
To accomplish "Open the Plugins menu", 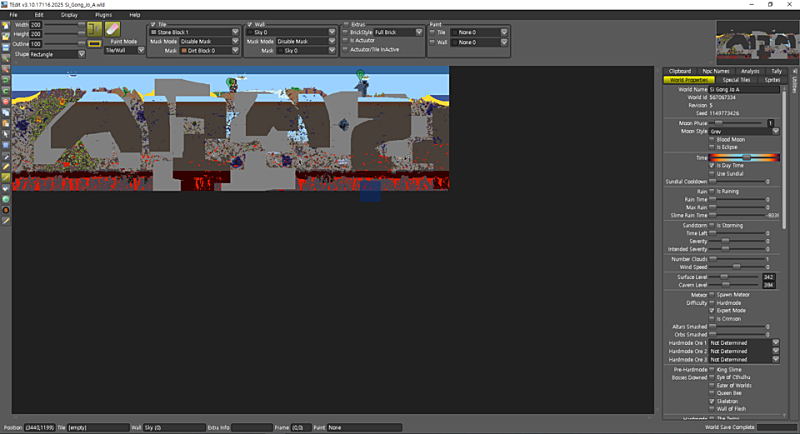I will (x=104, y=15).
